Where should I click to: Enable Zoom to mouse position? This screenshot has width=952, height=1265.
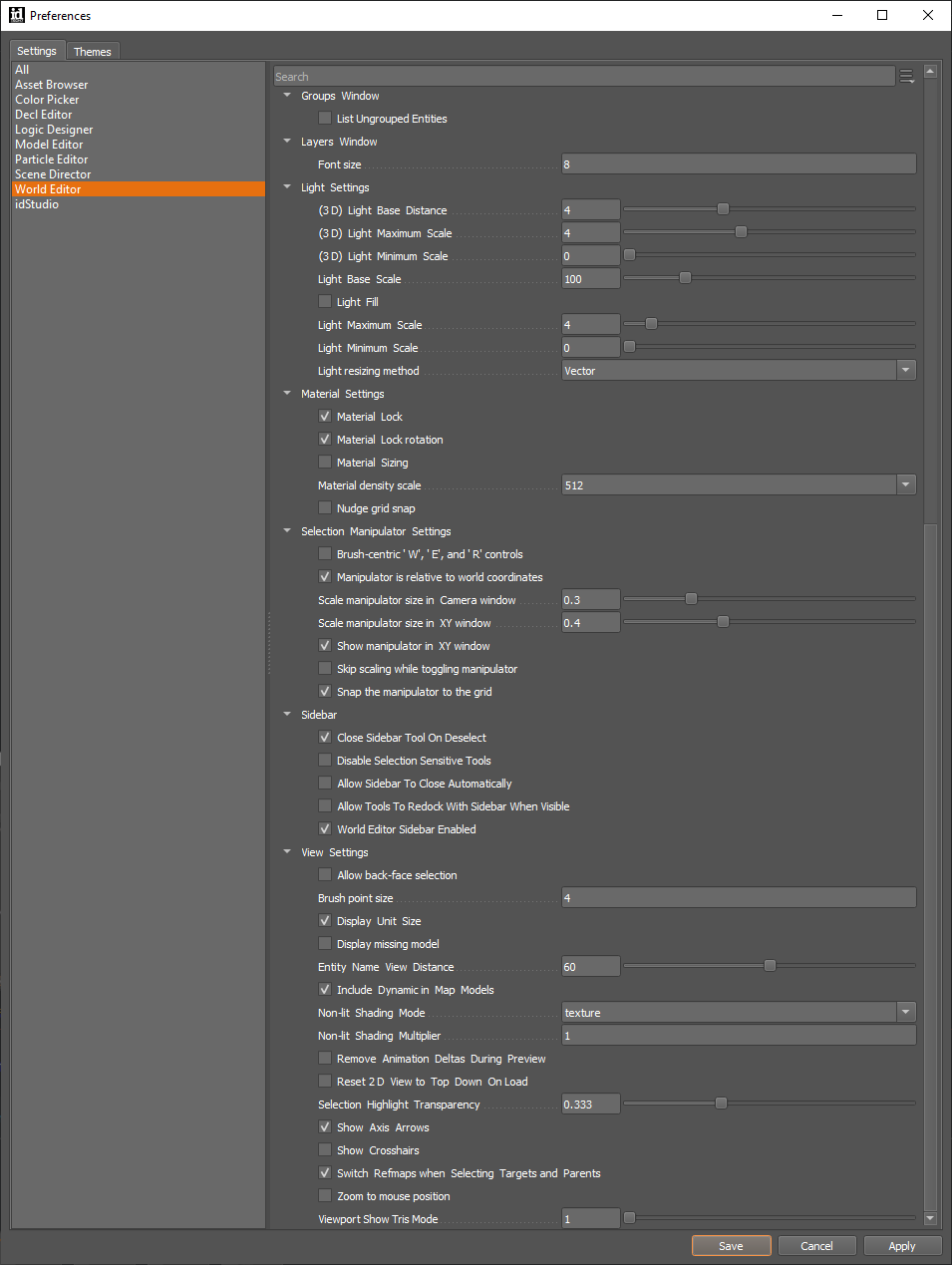tap(325, 1195)
